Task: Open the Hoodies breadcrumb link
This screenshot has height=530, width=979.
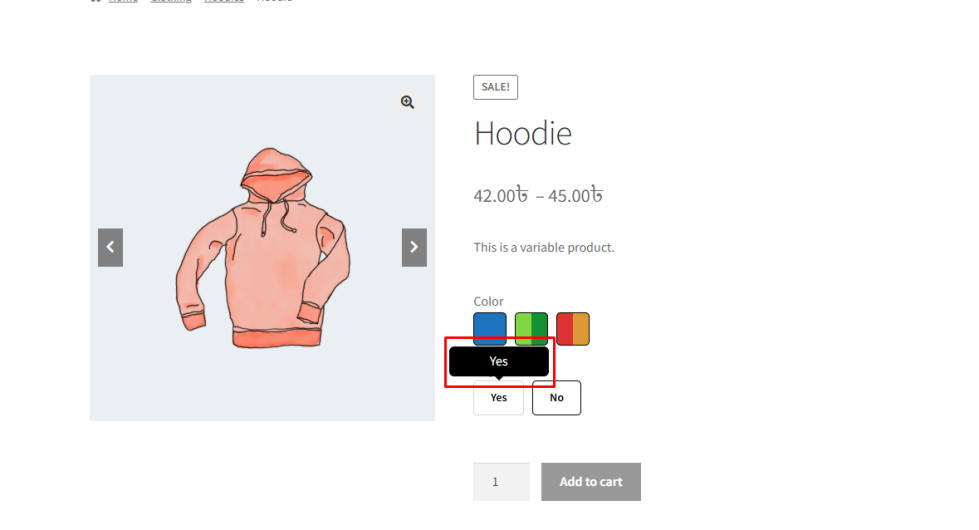Action: point(224,1)
